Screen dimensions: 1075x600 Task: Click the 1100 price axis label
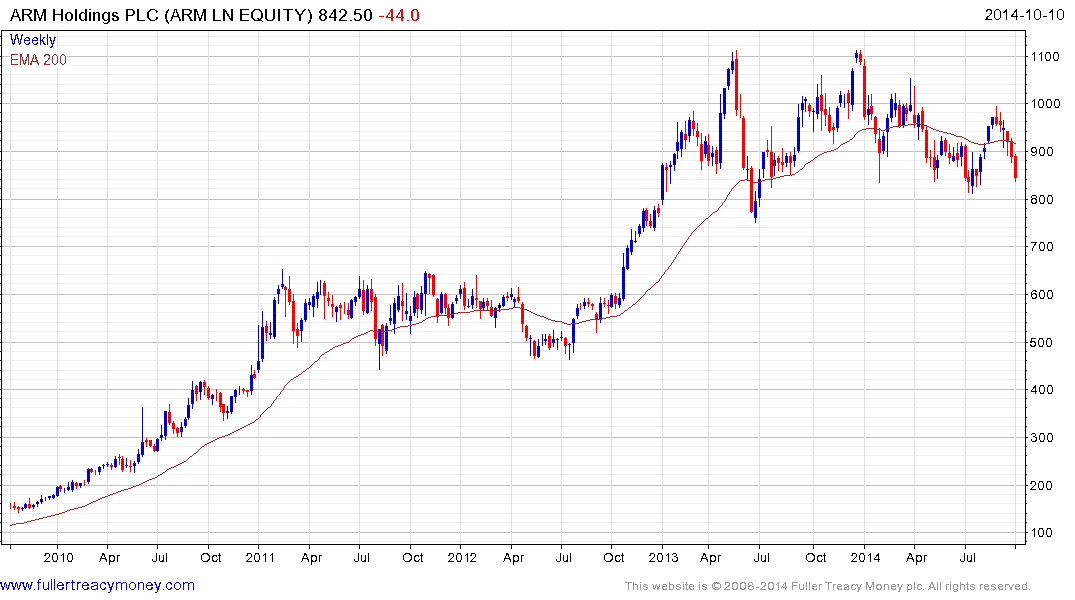pos(1046,56)
